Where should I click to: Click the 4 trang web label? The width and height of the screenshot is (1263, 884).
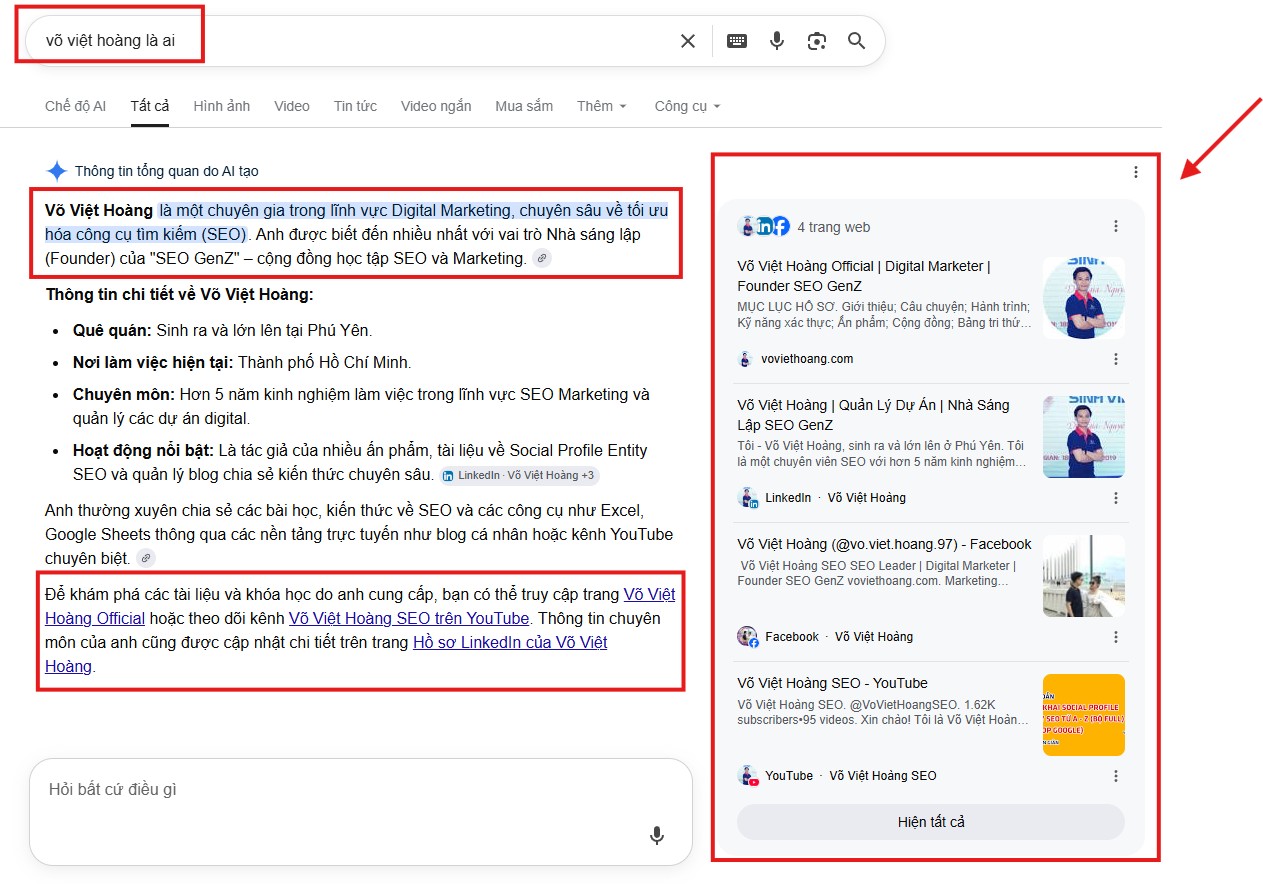[x=833, y=227]
